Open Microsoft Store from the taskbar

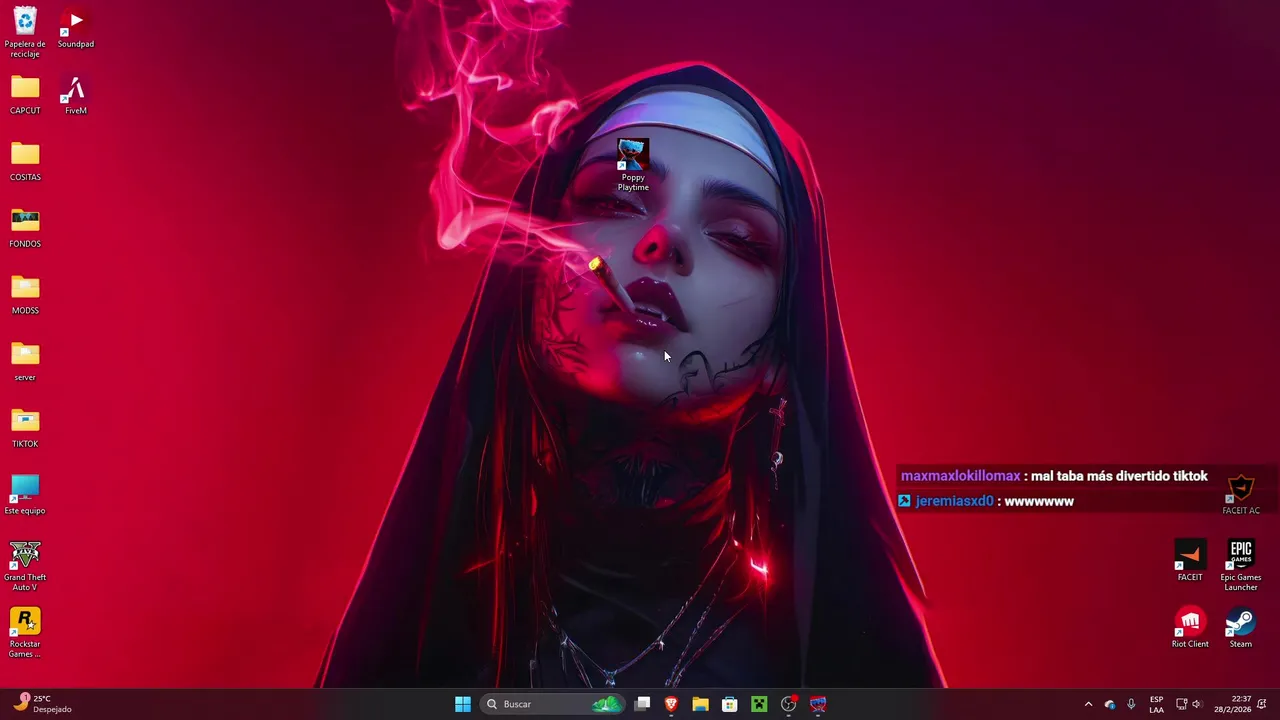tap(730, 704)
